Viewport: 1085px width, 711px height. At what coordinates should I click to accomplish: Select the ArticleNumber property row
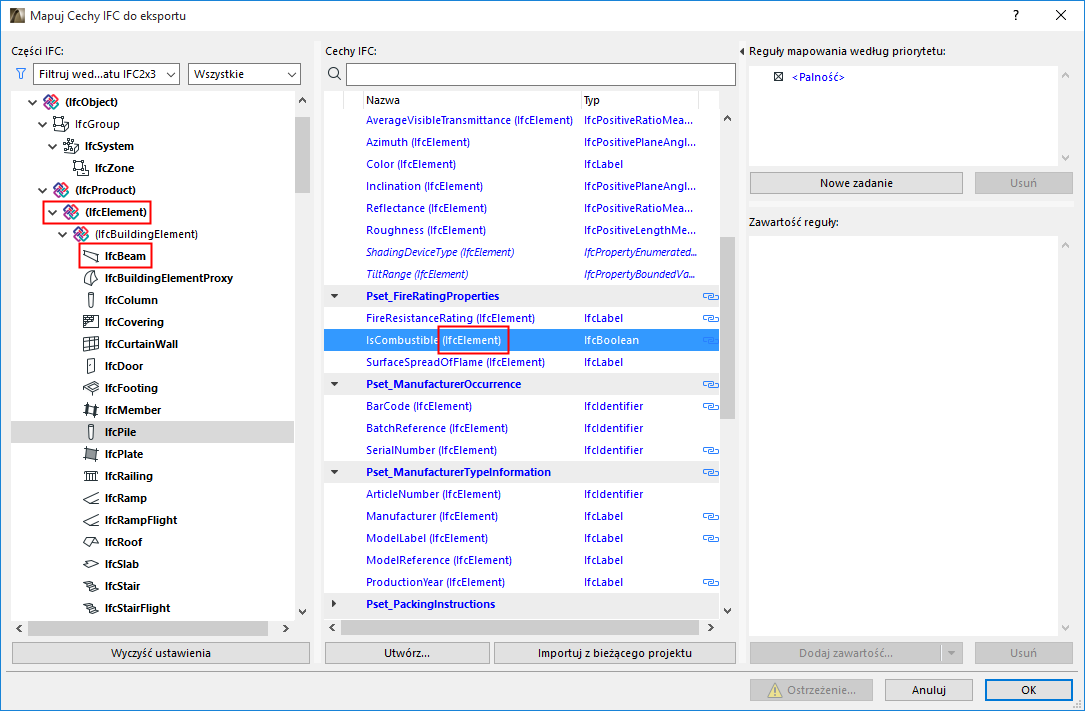521,495
